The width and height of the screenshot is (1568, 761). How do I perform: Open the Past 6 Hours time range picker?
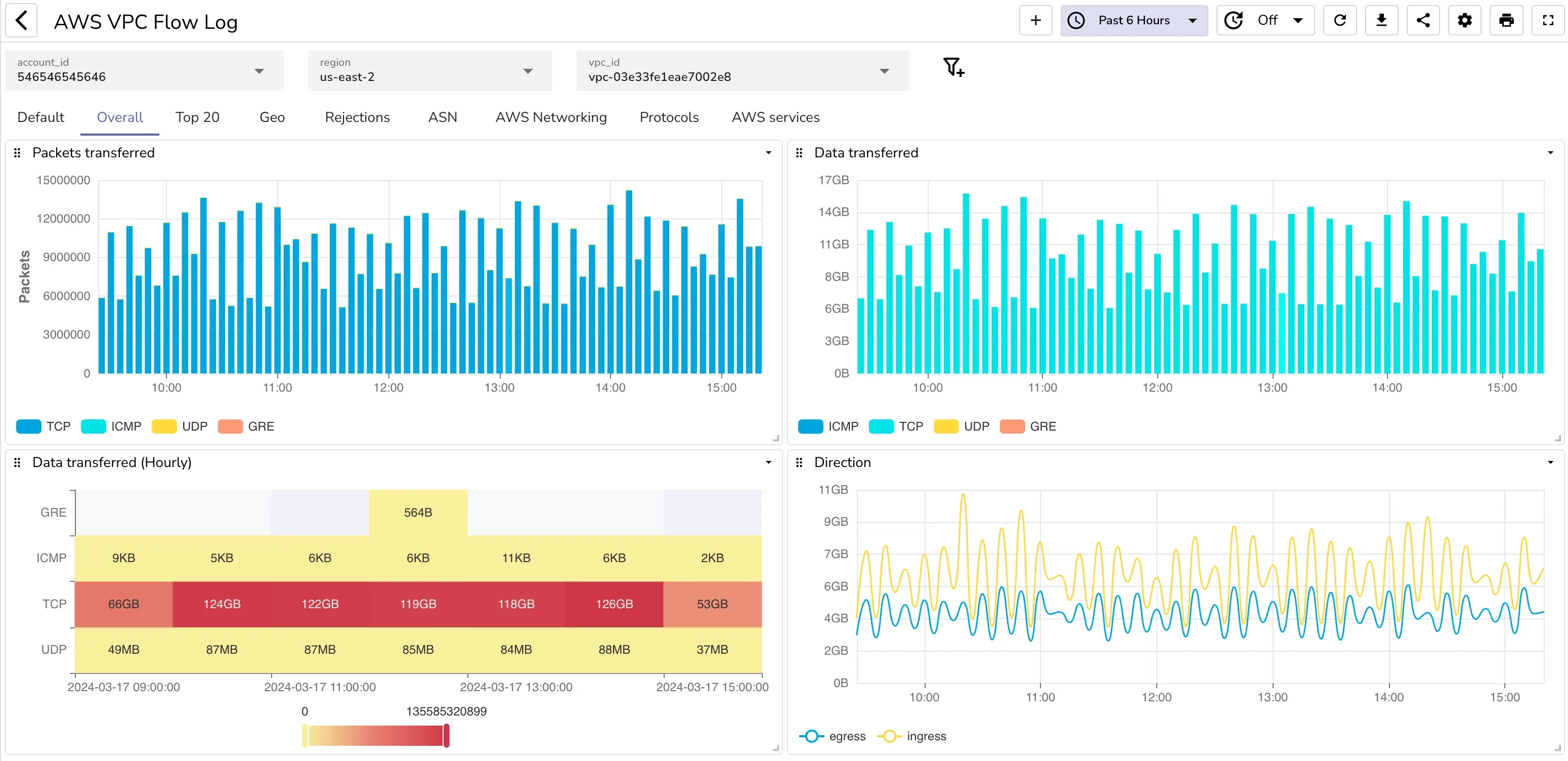(1134, 20)
